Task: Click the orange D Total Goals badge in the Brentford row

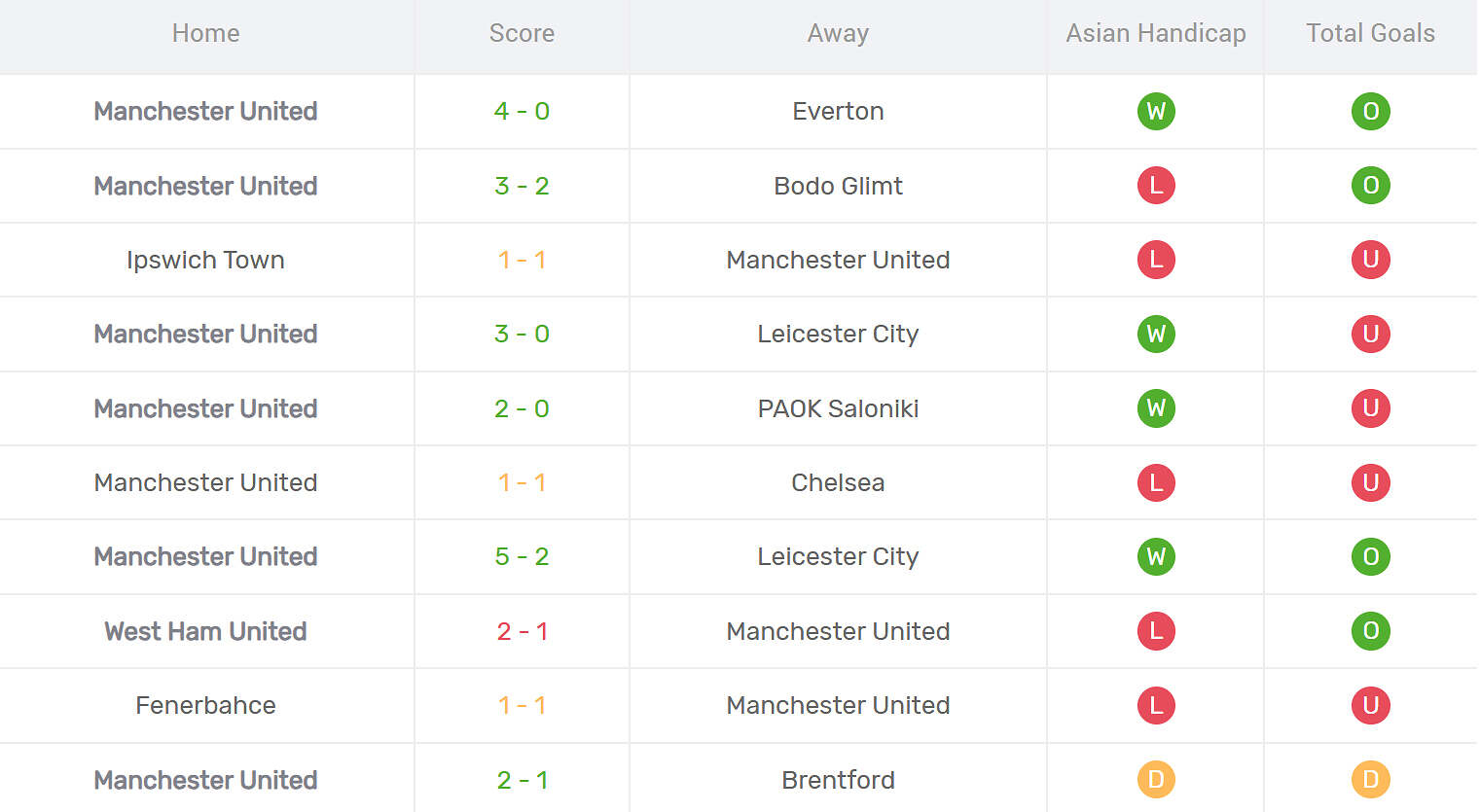Action: [x=1370, y=780]
